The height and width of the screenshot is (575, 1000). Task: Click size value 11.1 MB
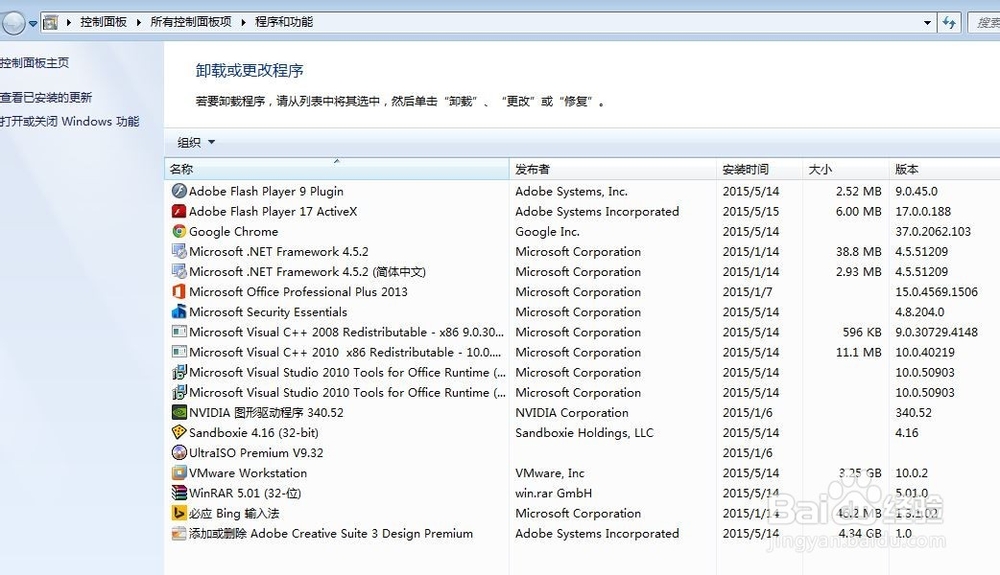[x=858, y=352]
